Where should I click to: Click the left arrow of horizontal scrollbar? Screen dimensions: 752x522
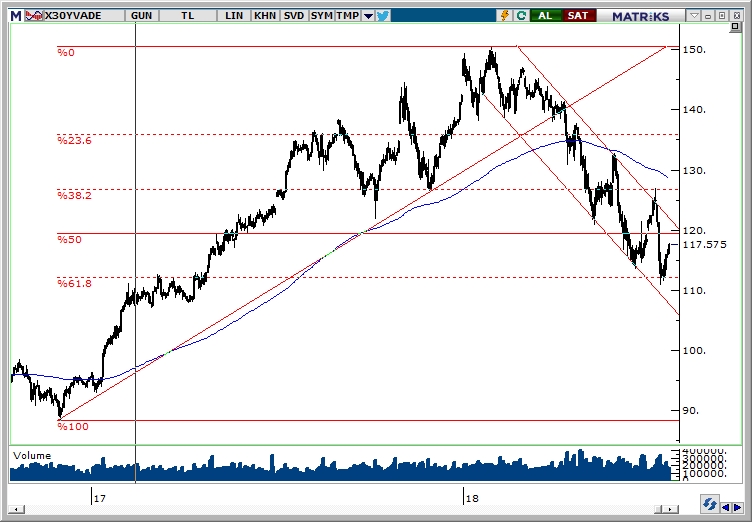[16, 510]
